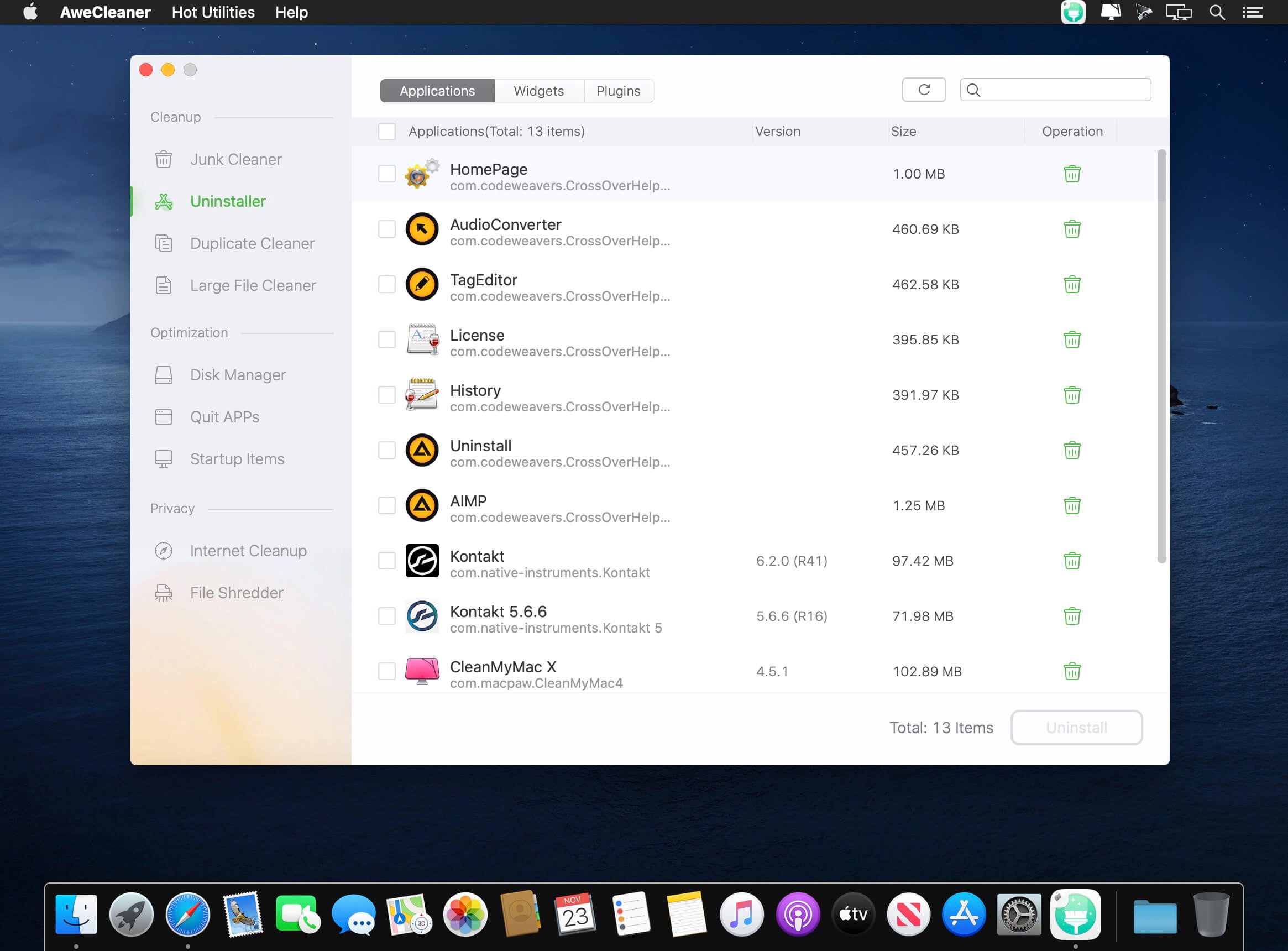This screenshot has width=1288, height=951.
Task: Click the vertical scrollbar of the app list
Action: tap(1161, 357)
